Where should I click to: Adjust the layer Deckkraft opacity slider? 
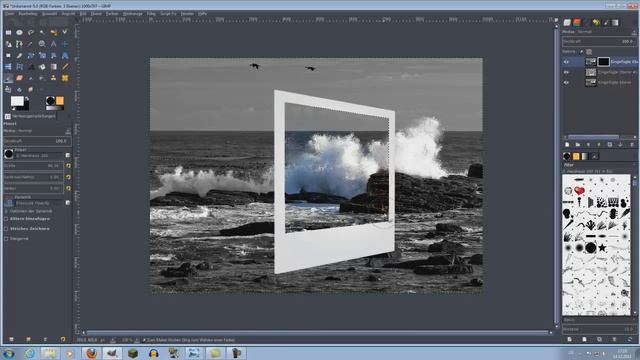599,42
